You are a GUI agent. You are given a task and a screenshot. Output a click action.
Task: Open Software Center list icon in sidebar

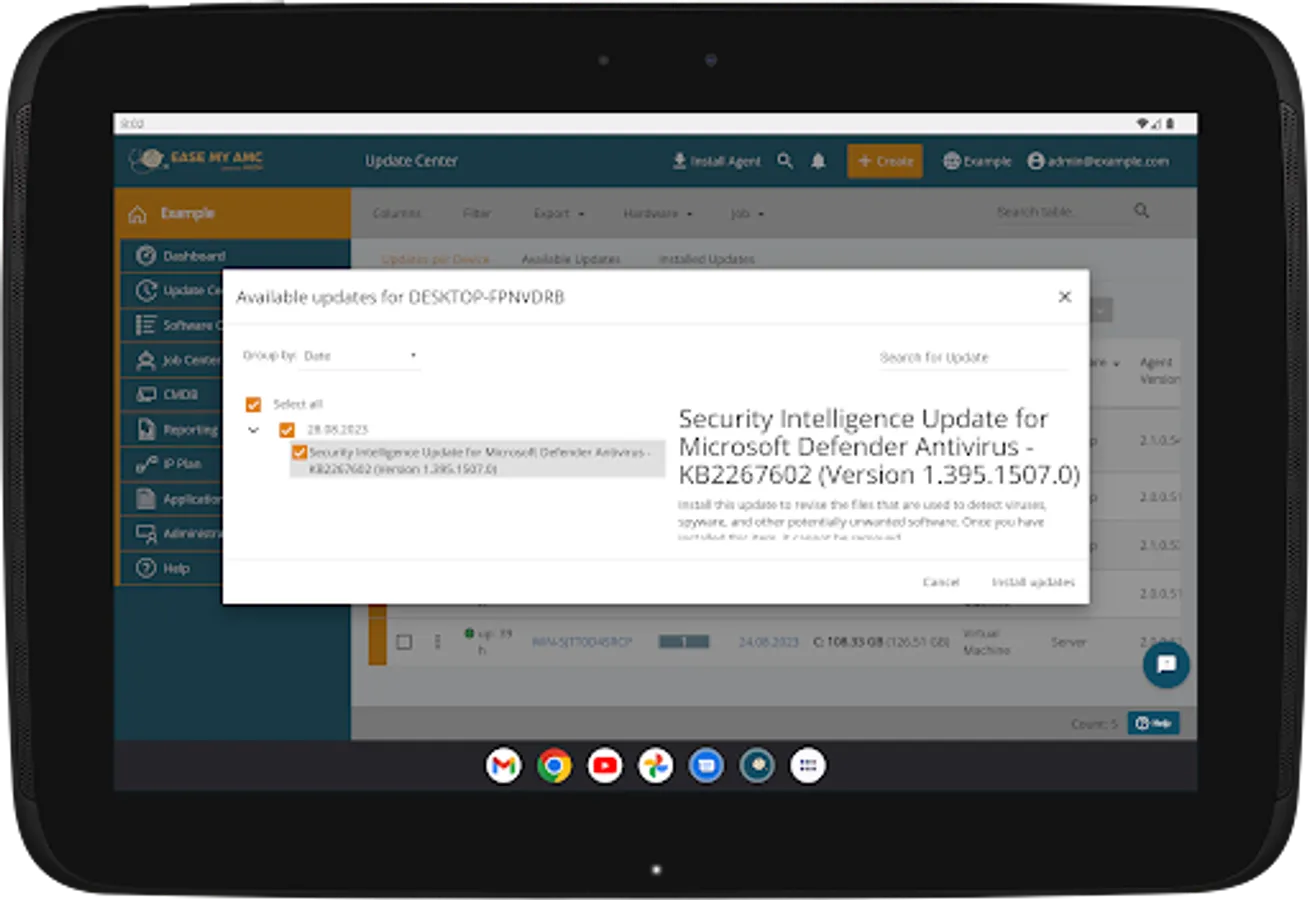click(145, 325)
